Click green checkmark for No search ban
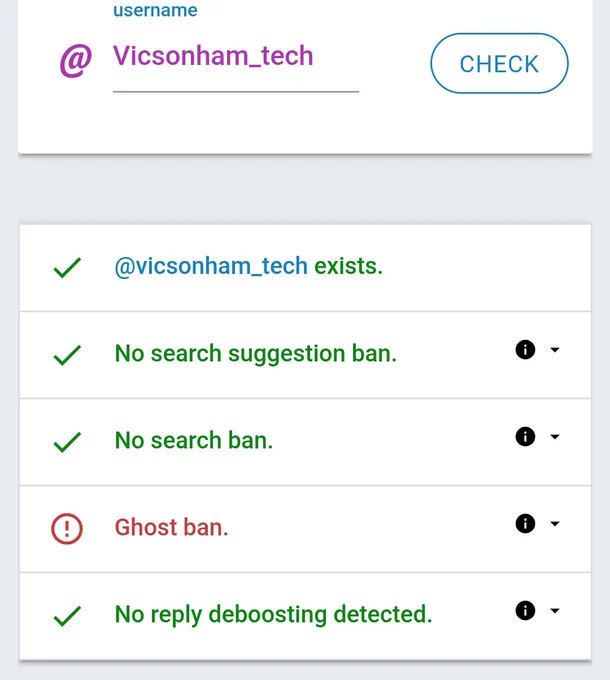Image resolution: width=610 pixels, height=680 pixels. [x=67, y=442]
